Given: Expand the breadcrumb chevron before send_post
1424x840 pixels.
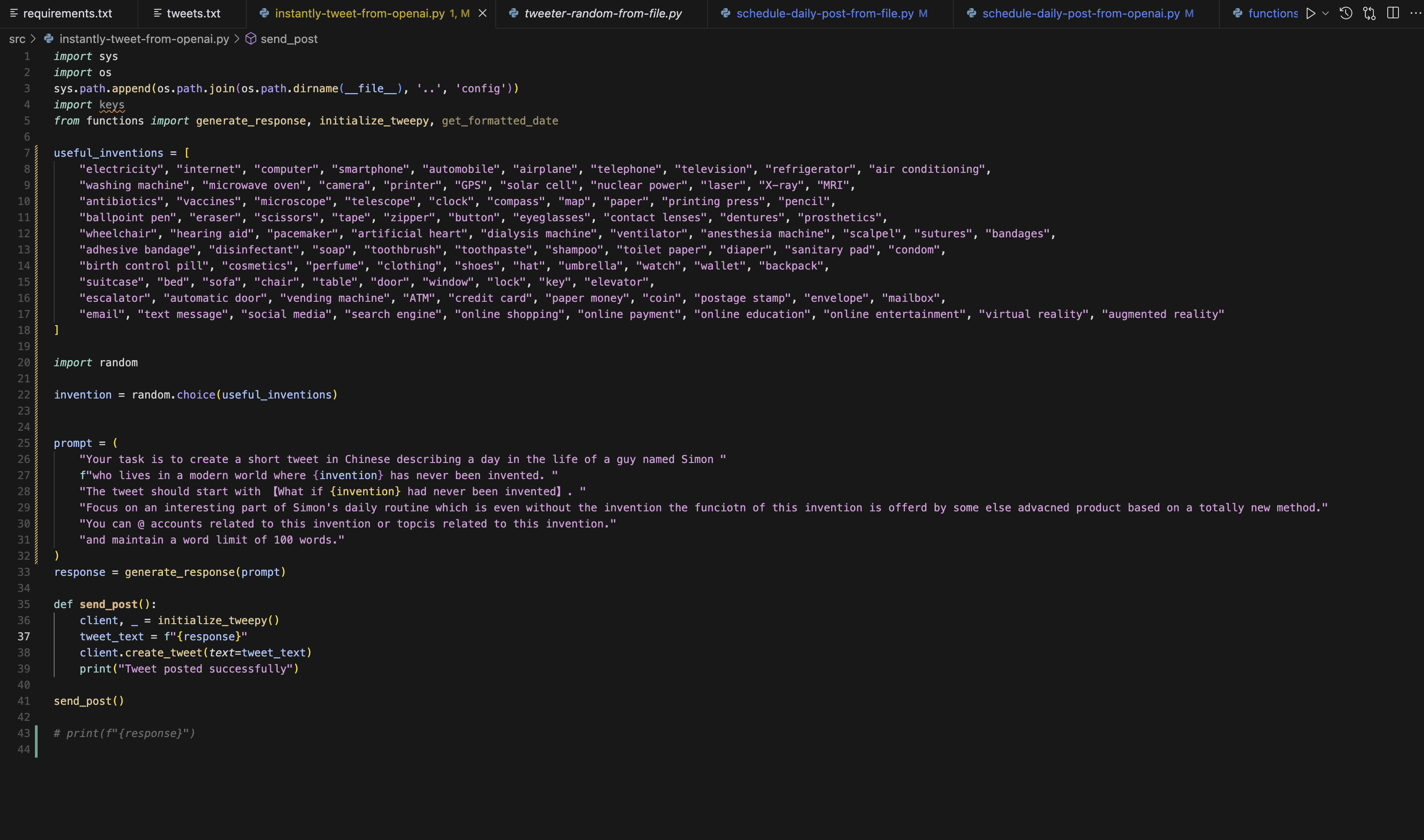Looking at the screenshot, I should (237, 39).
